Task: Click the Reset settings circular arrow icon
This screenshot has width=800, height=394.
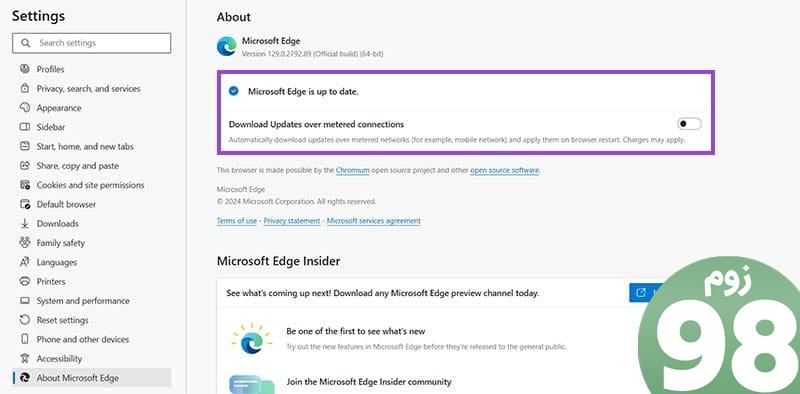Action: coord(24,320)
